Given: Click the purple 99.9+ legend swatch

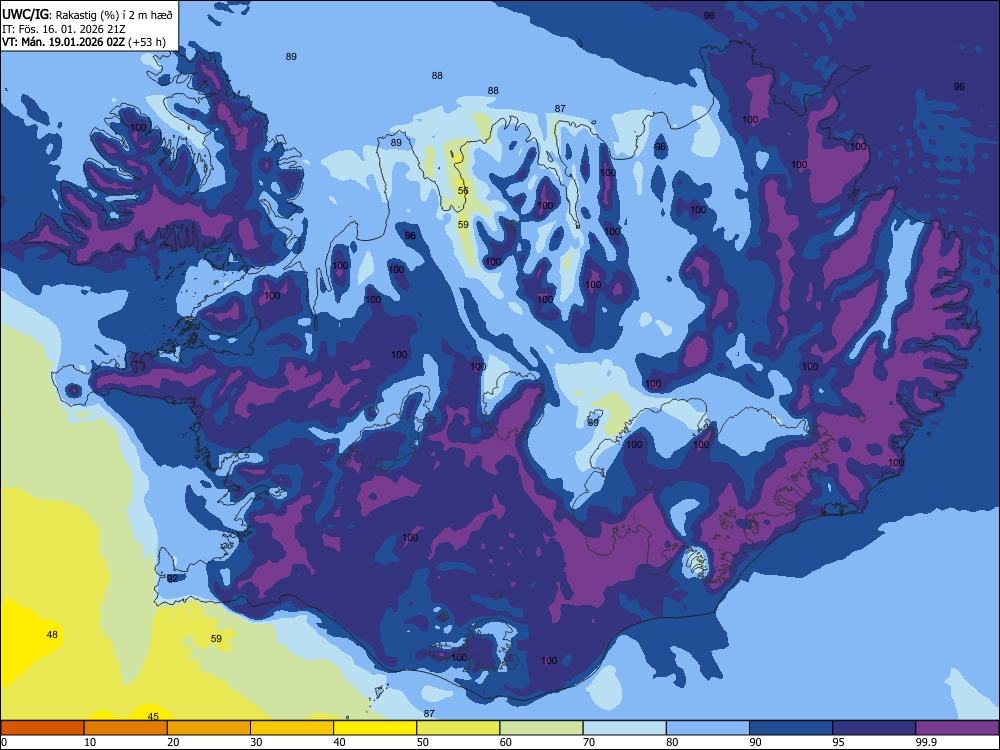Looking at the screenshot, I should click(x=957, y=728).
